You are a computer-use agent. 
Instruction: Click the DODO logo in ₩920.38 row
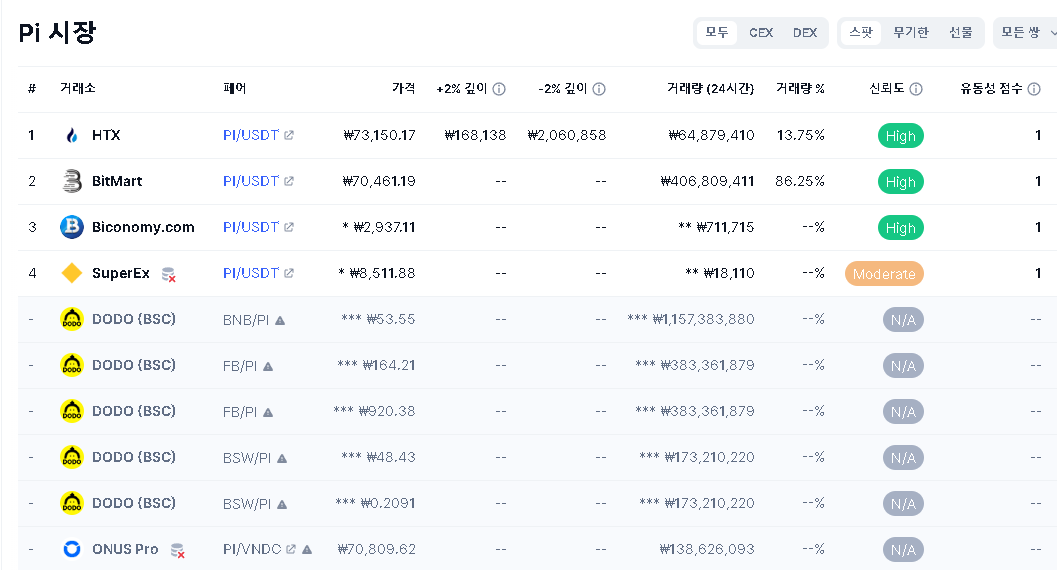[x=71, y=411]
